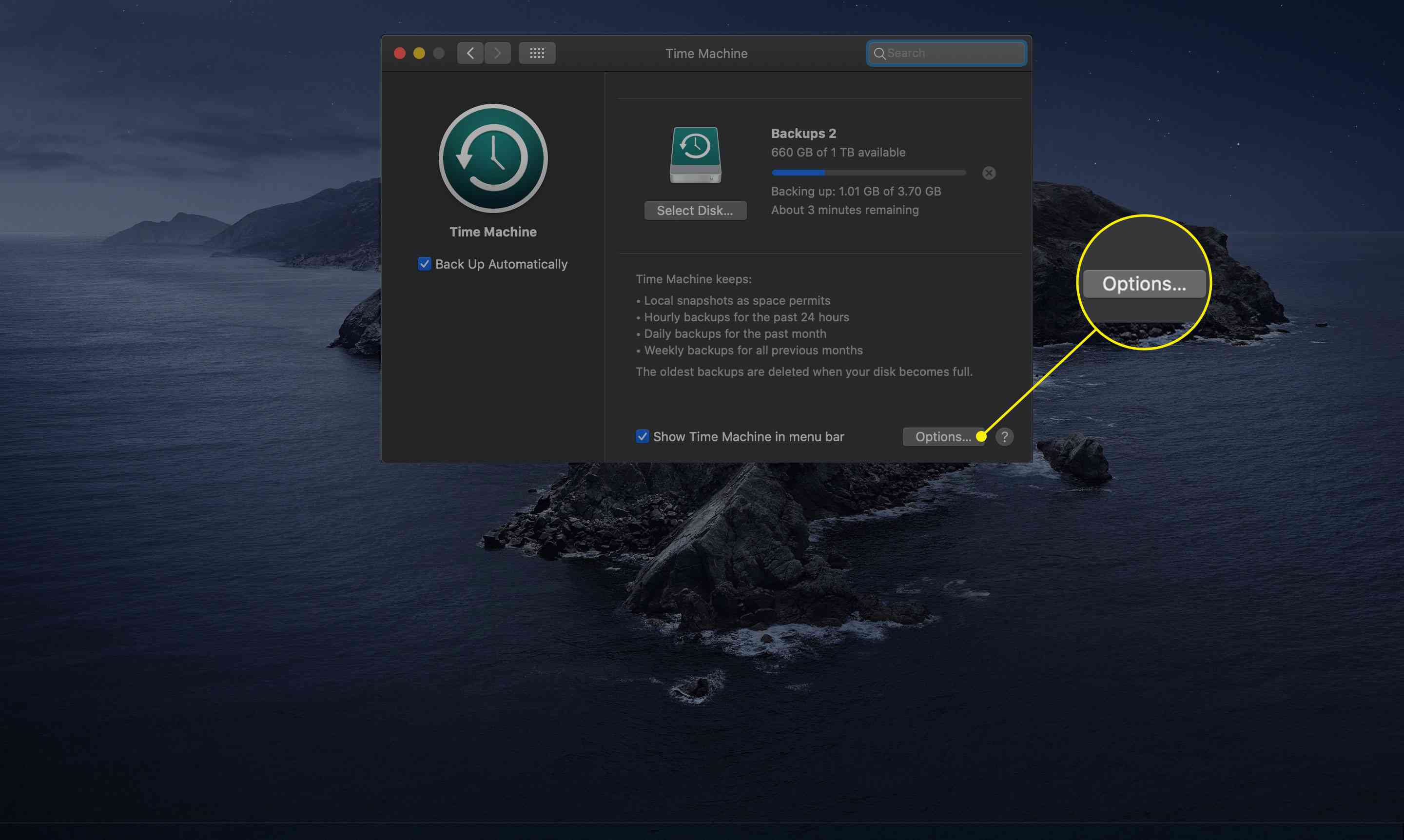Toggle Show Time Machine in menu bar checkbox
The image size is (1404, 840).
[642, 436]
